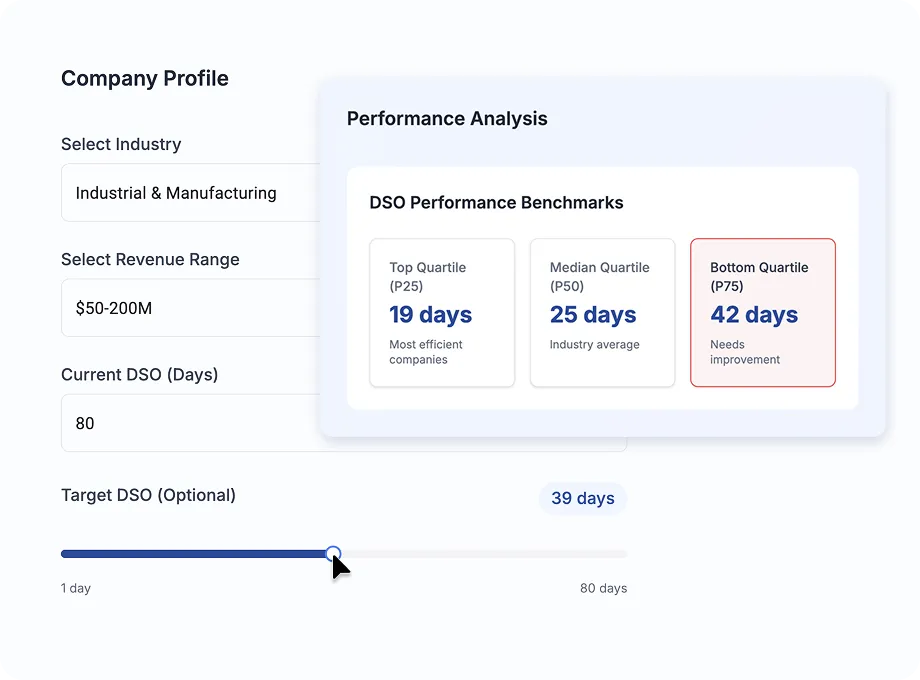Viewport: 920px width, 680px height.
Task: Click the Current DSO input showing 80
Action: click(x=191, y=423)
